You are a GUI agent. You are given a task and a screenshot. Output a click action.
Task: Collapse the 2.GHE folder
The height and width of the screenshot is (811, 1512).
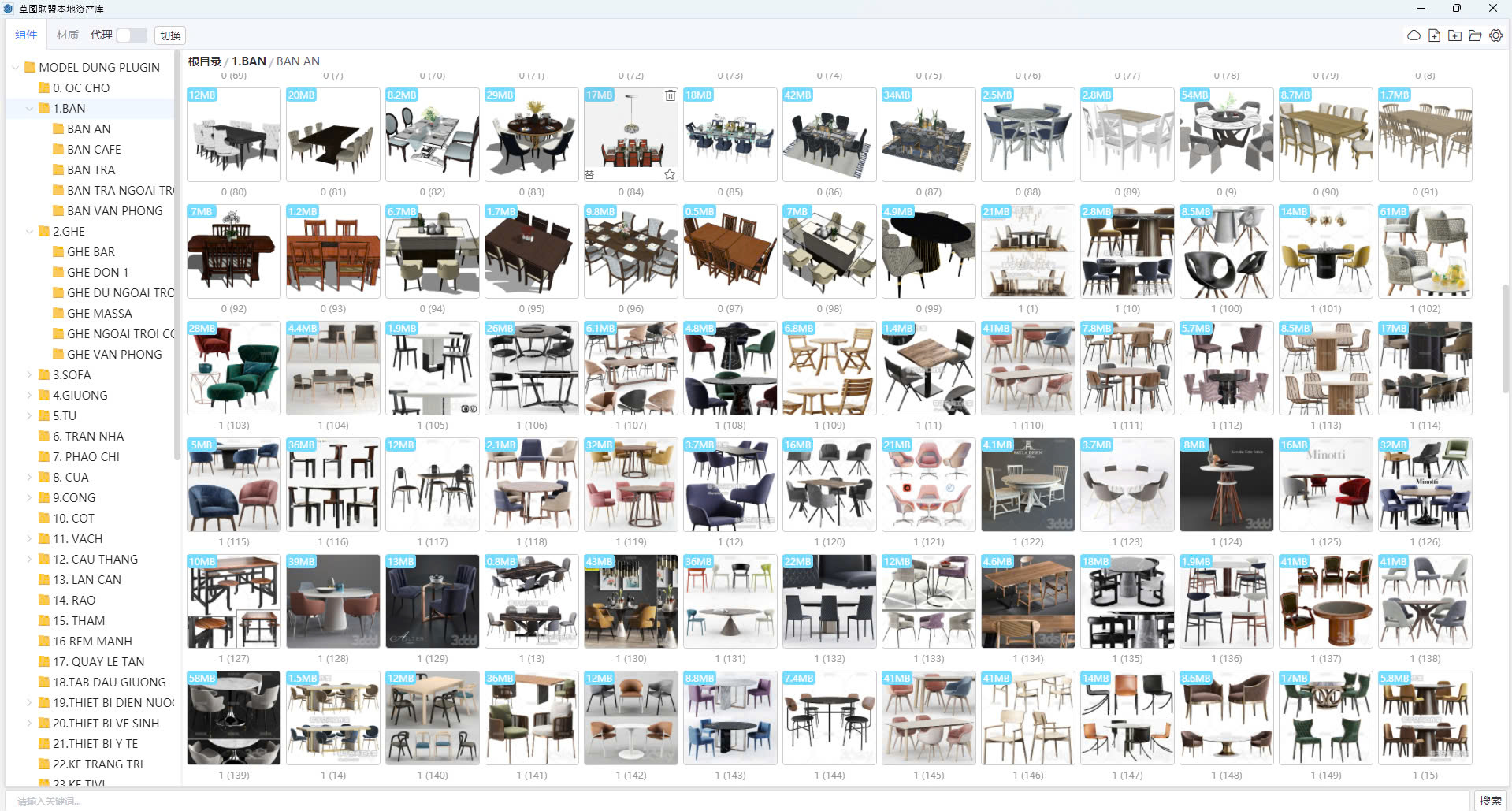(x=30, y=232)
